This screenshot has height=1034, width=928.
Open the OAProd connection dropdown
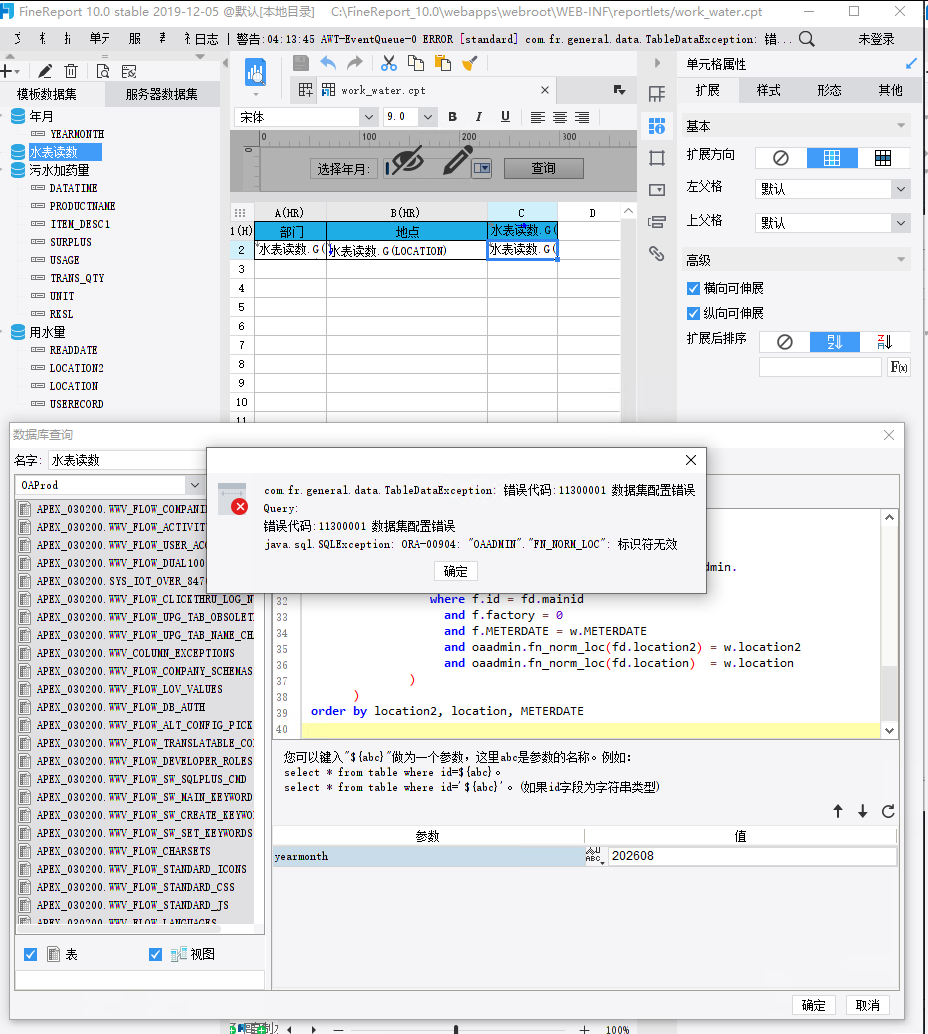[x=195, y=485]
